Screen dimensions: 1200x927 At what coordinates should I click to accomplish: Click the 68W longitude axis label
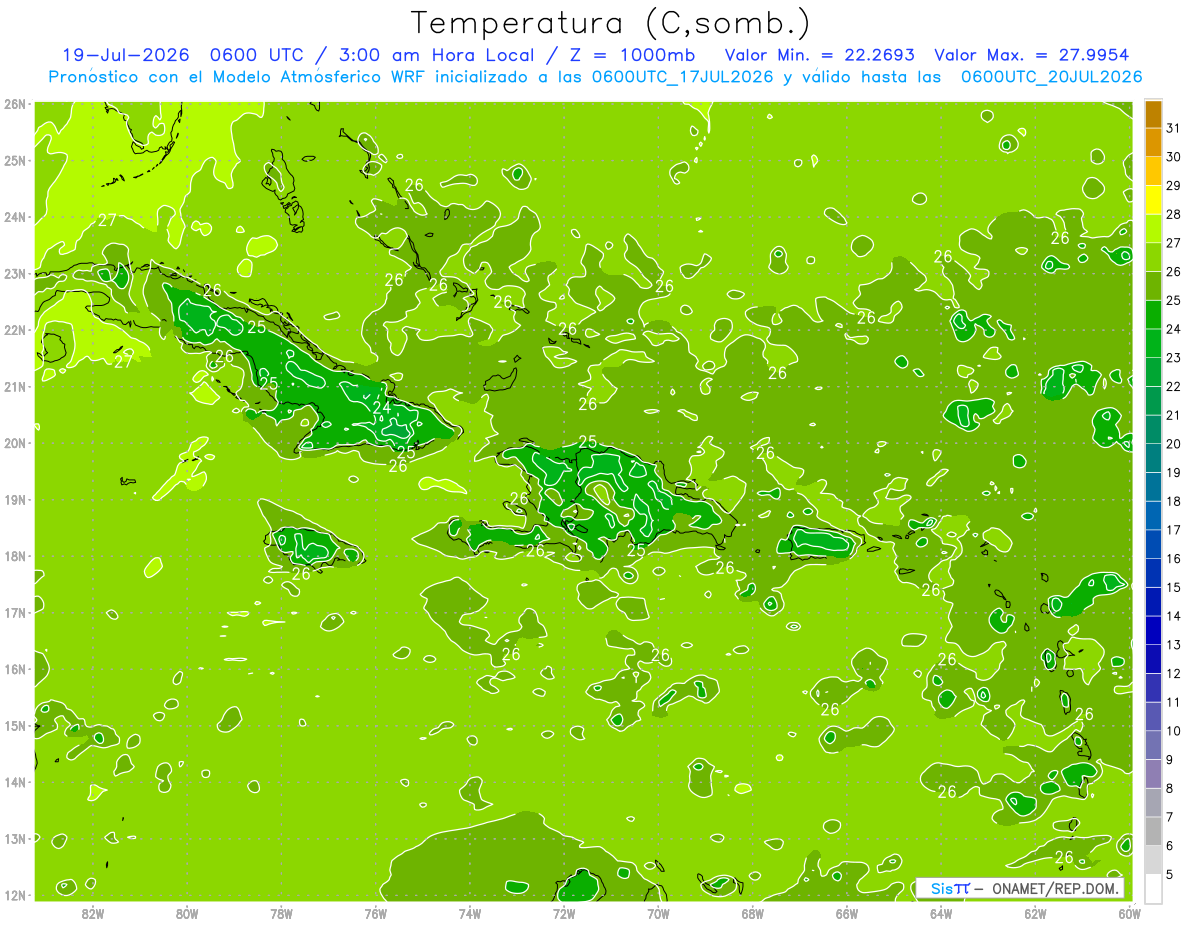(x=752, y=913)
